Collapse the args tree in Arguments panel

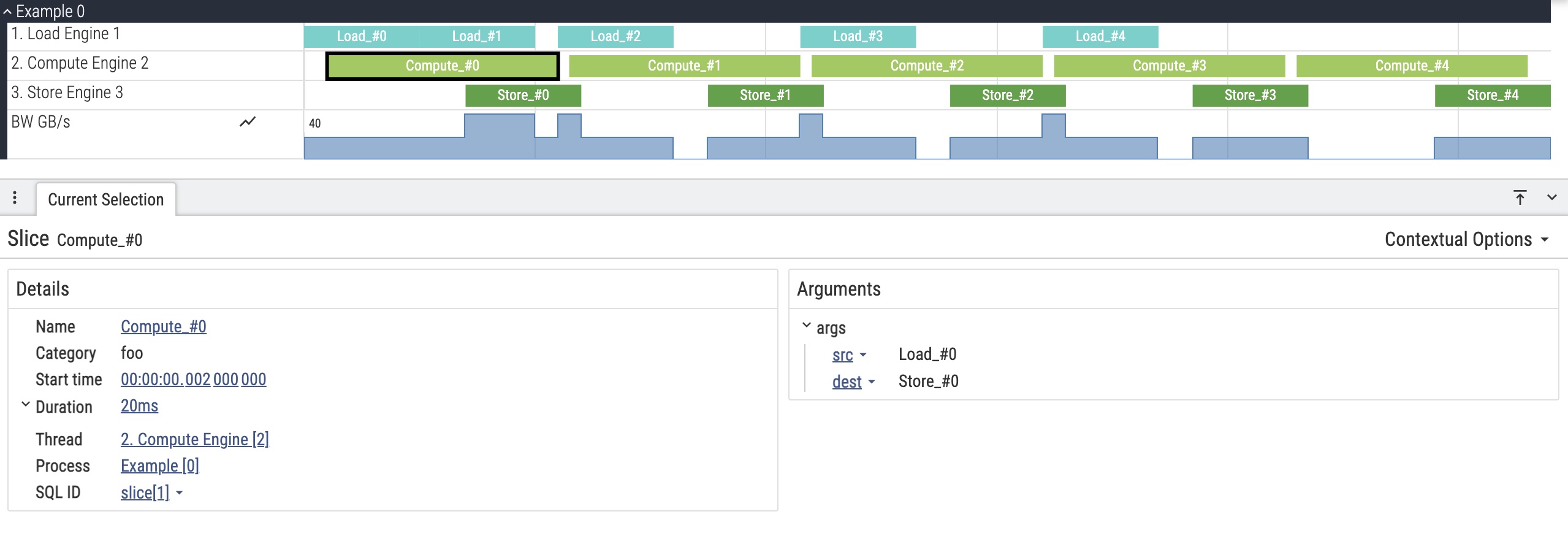pos(807,326)
